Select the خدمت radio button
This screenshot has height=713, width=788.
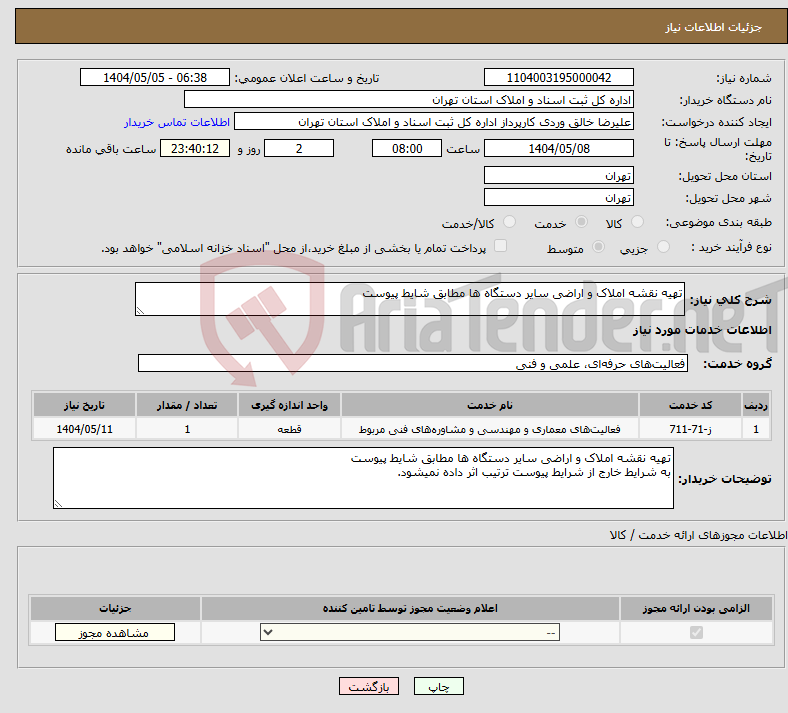[x=581, y=222]
